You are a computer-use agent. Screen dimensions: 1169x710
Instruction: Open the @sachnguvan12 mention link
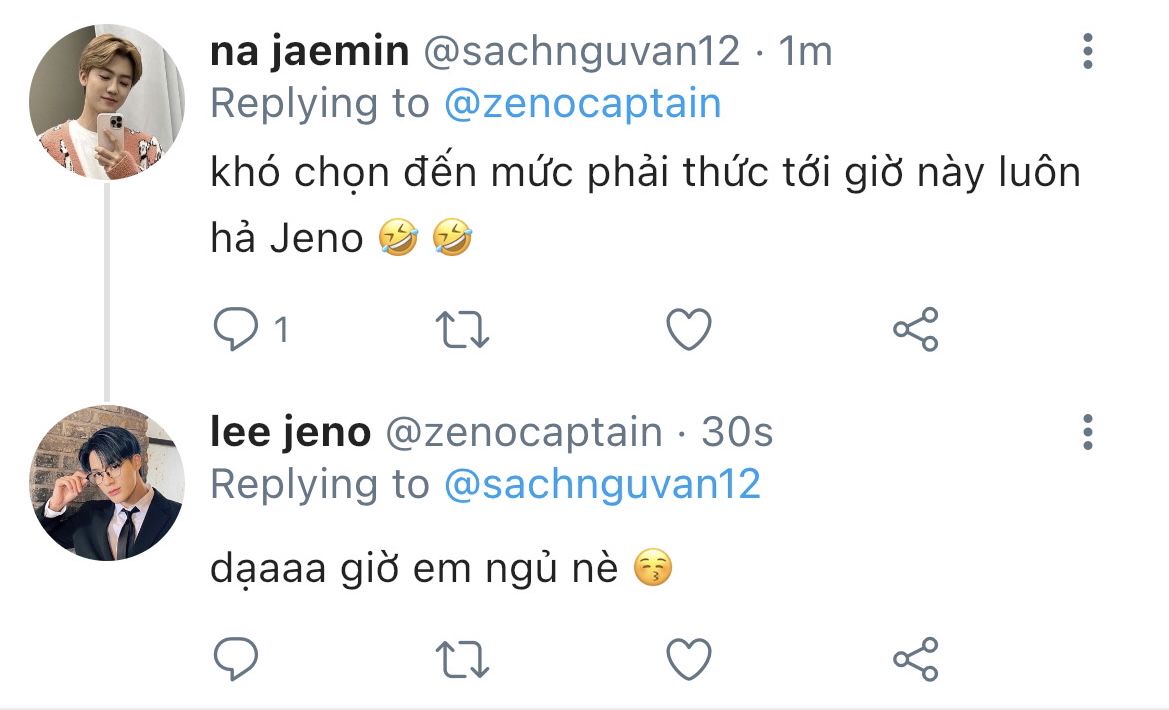[602, 484]
